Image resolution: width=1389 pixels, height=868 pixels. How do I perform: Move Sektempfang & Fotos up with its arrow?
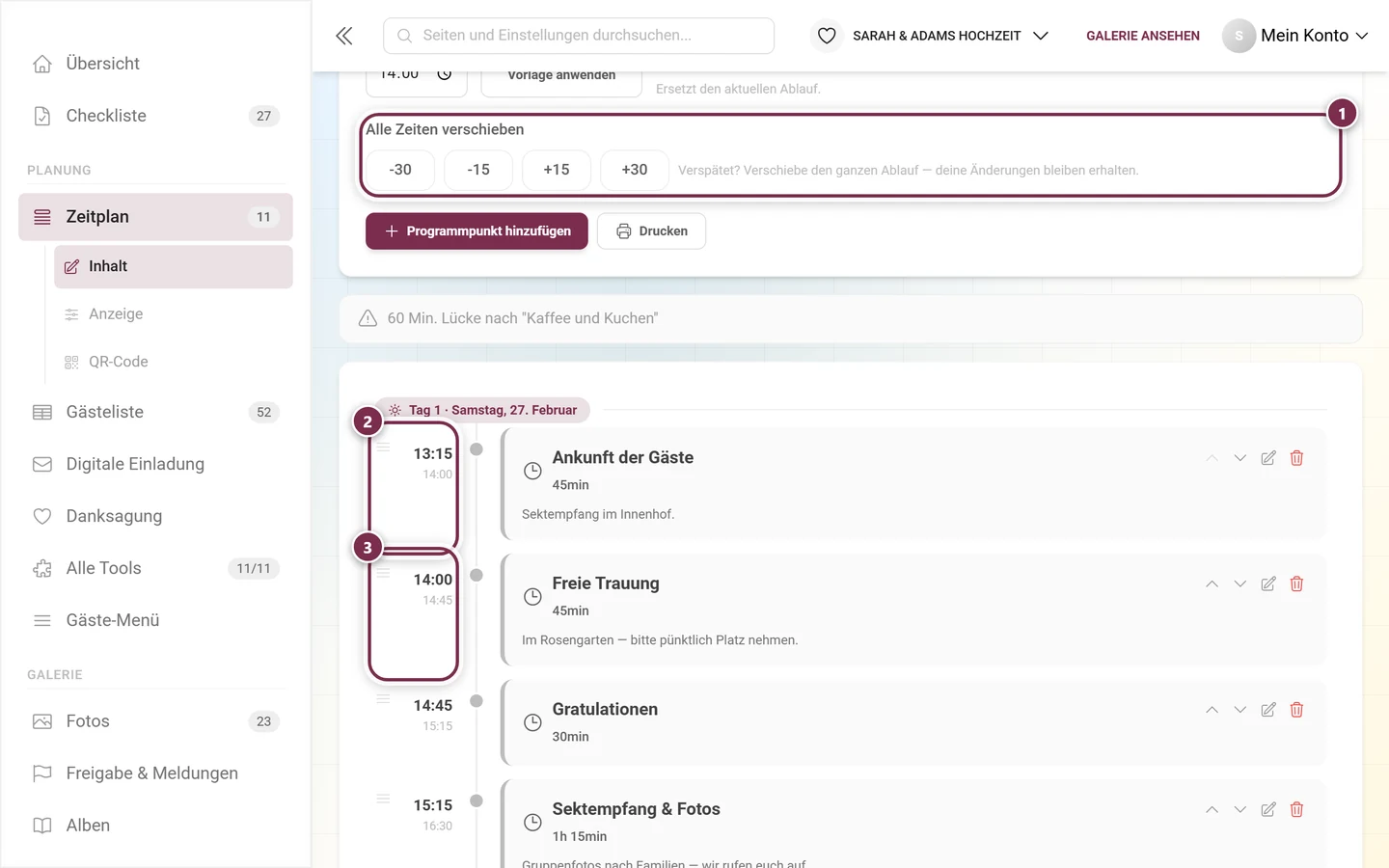(x=1212, y=810)
